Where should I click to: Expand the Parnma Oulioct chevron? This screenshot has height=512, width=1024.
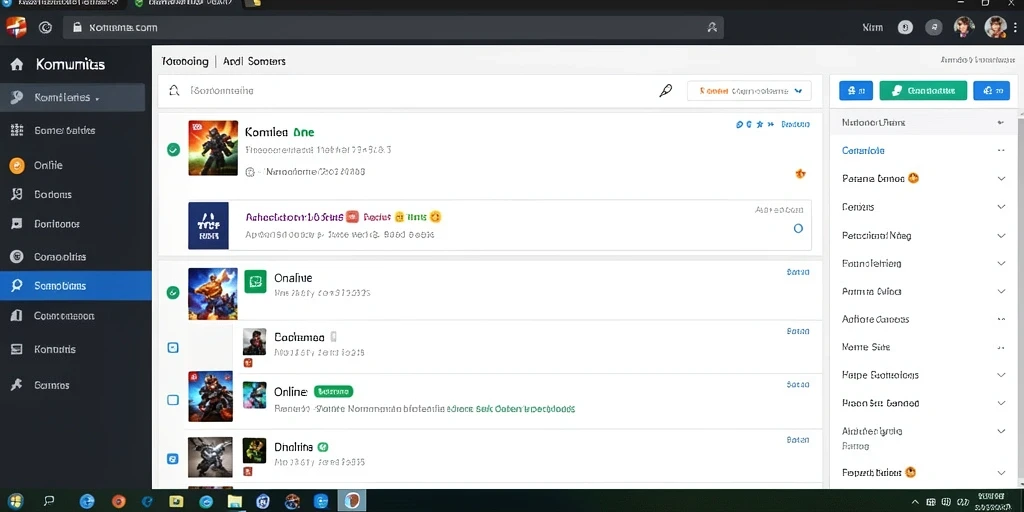coord(1001,292)
